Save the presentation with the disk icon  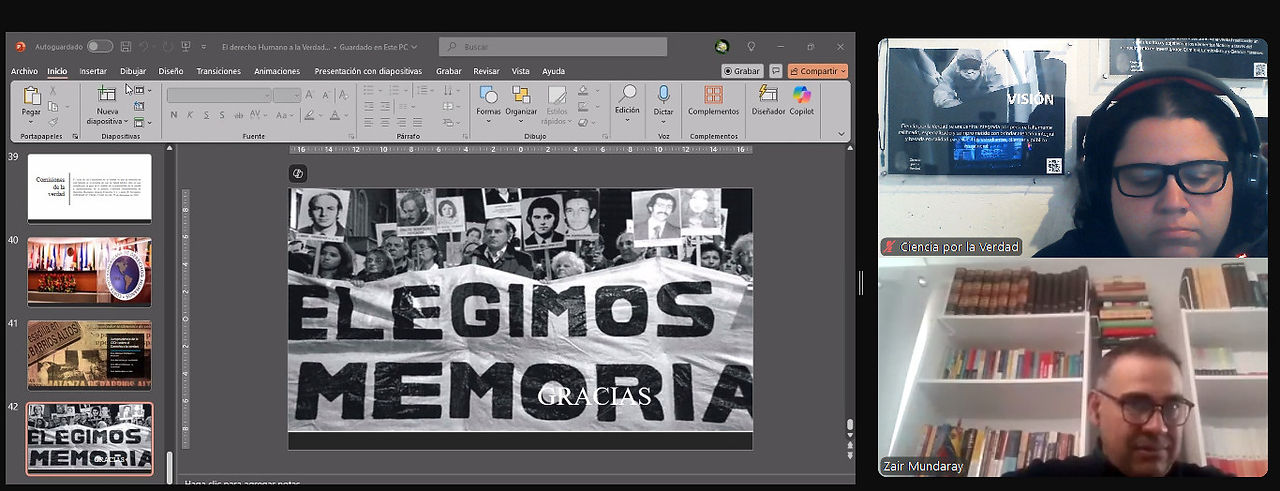(126, 46)
